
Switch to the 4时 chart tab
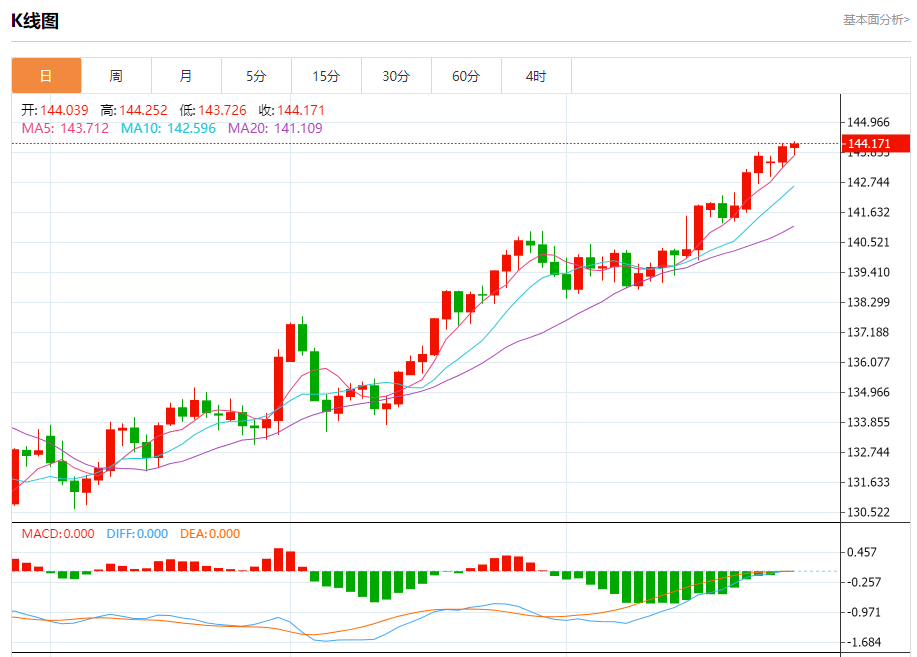pos(536,76)
